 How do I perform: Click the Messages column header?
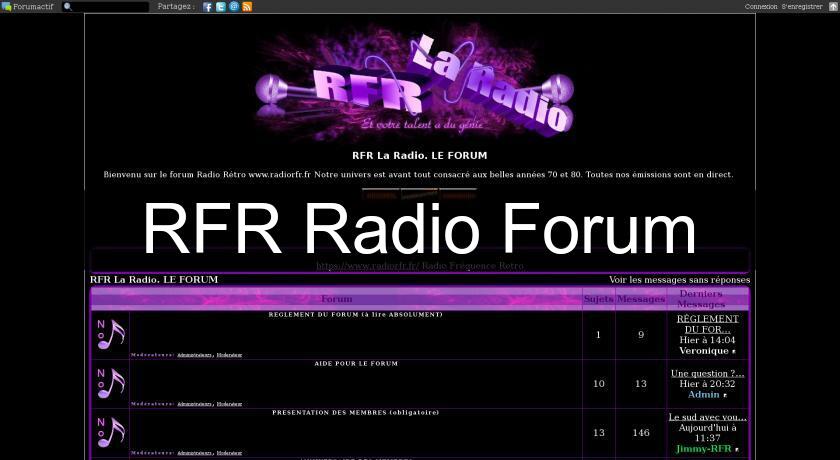pyautogui.click(x=641, y=299)
